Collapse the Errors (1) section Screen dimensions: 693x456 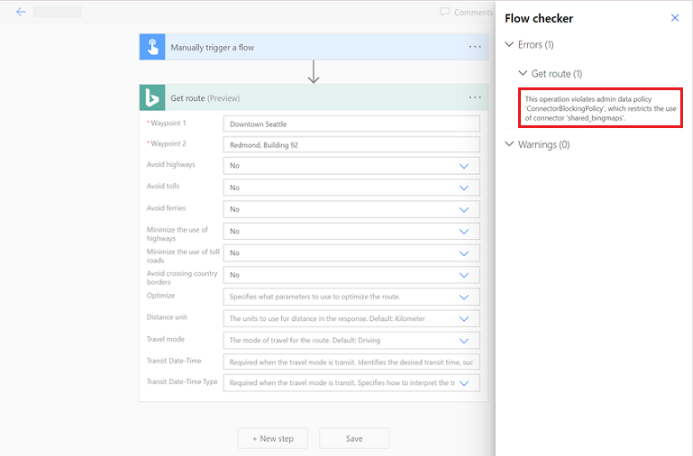529,45
